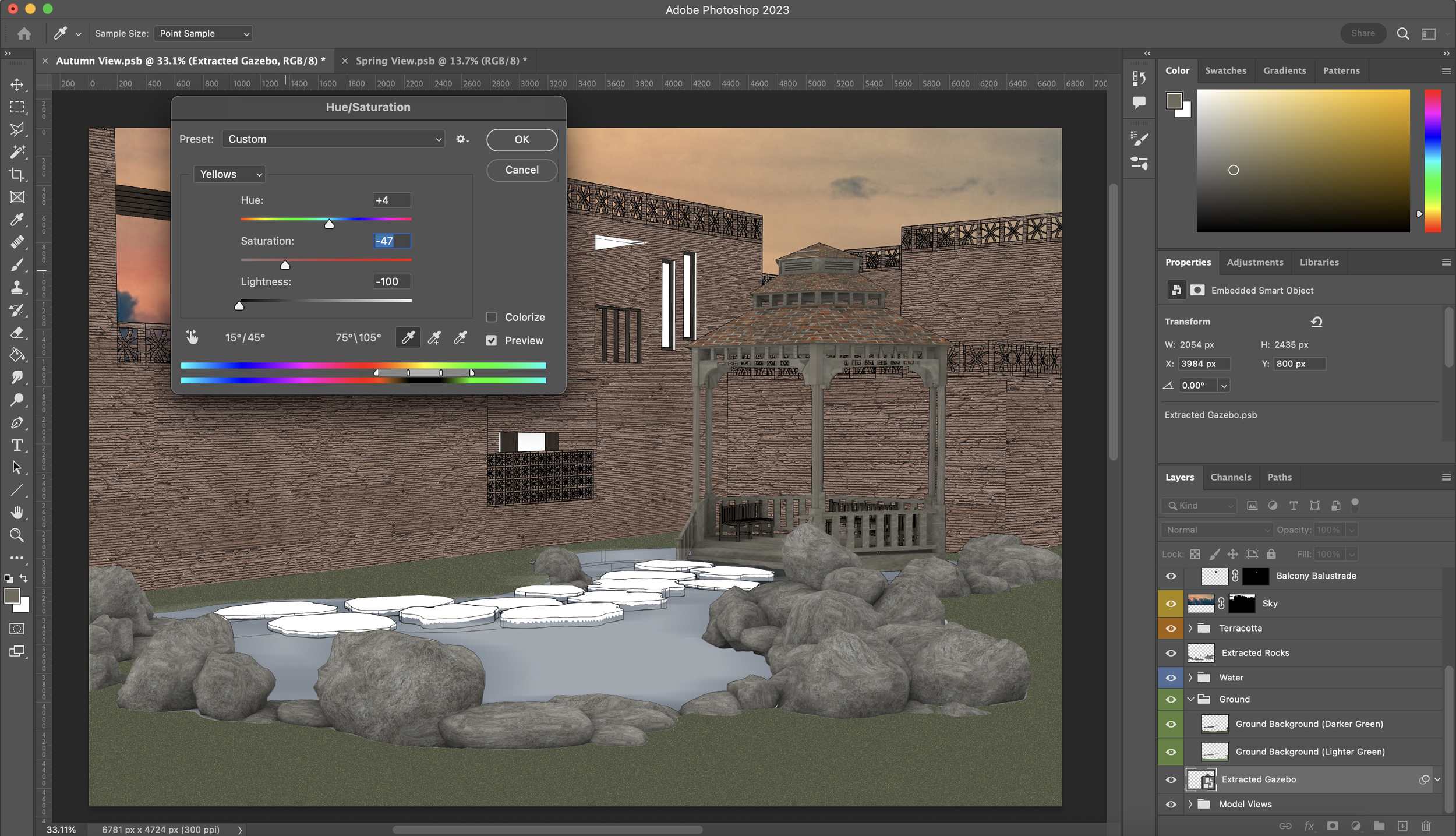The image size is (1456, 836).
Task: Select the Healing Brush tool
Action: (17, 242)
